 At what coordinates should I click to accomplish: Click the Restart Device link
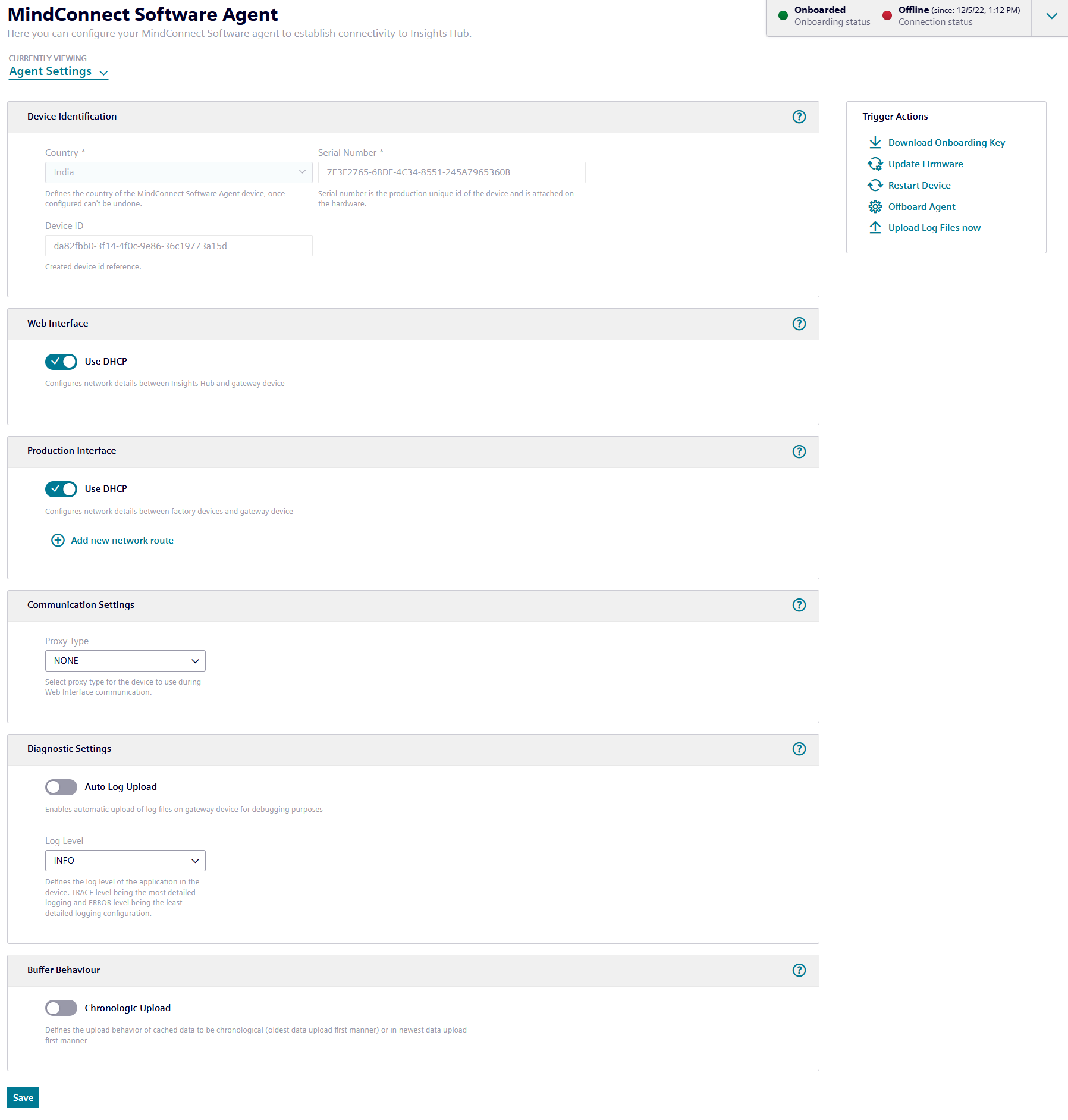919,186
